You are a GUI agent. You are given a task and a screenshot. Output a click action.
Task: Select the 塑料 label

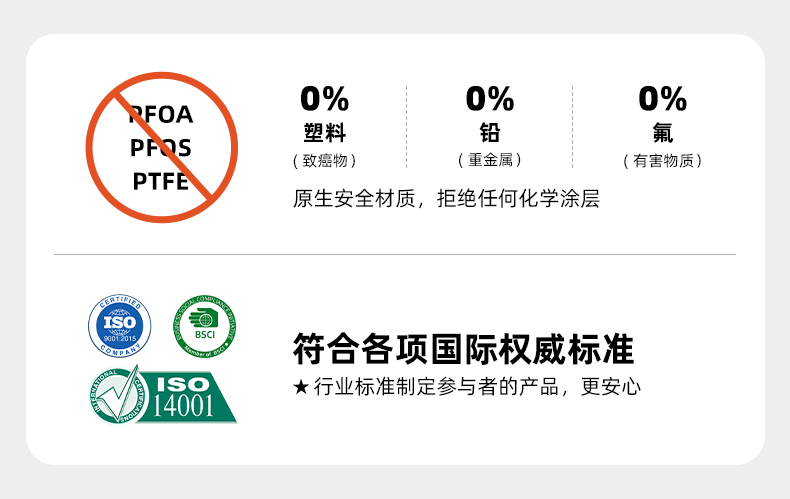tap(325, 133)
